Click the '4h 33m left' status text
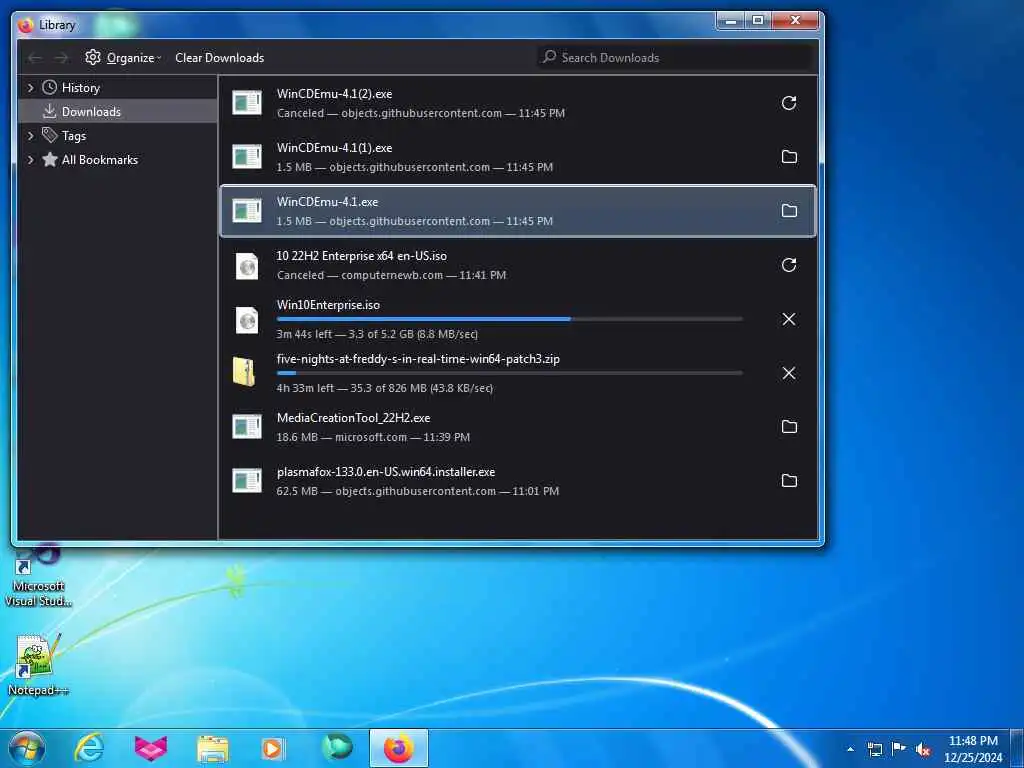The width and height of the screenshot is (1024, 768). tap(305, 388)
